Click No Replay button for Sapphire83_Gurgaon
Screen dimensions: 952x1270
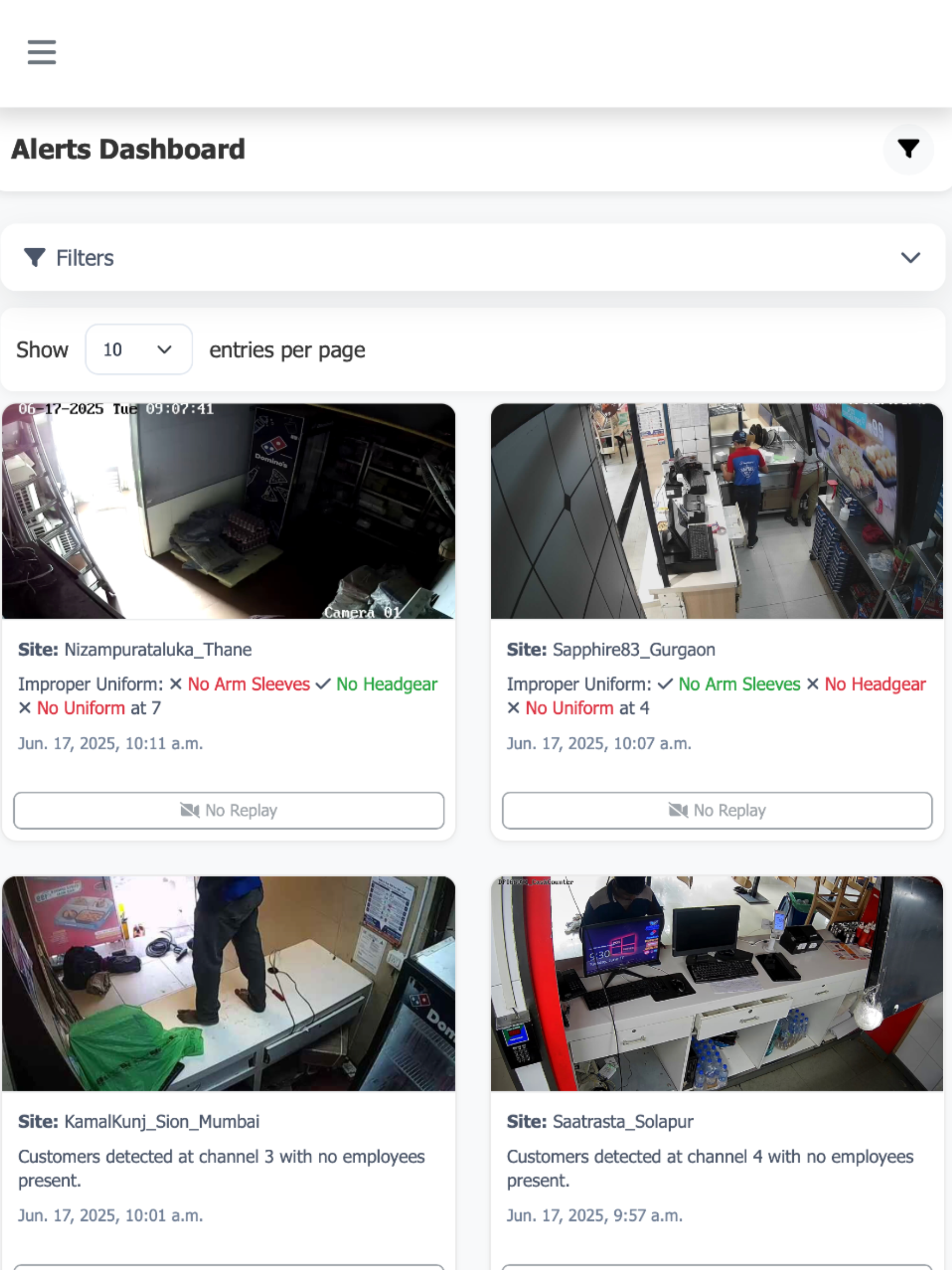click(x=717, y=810)
